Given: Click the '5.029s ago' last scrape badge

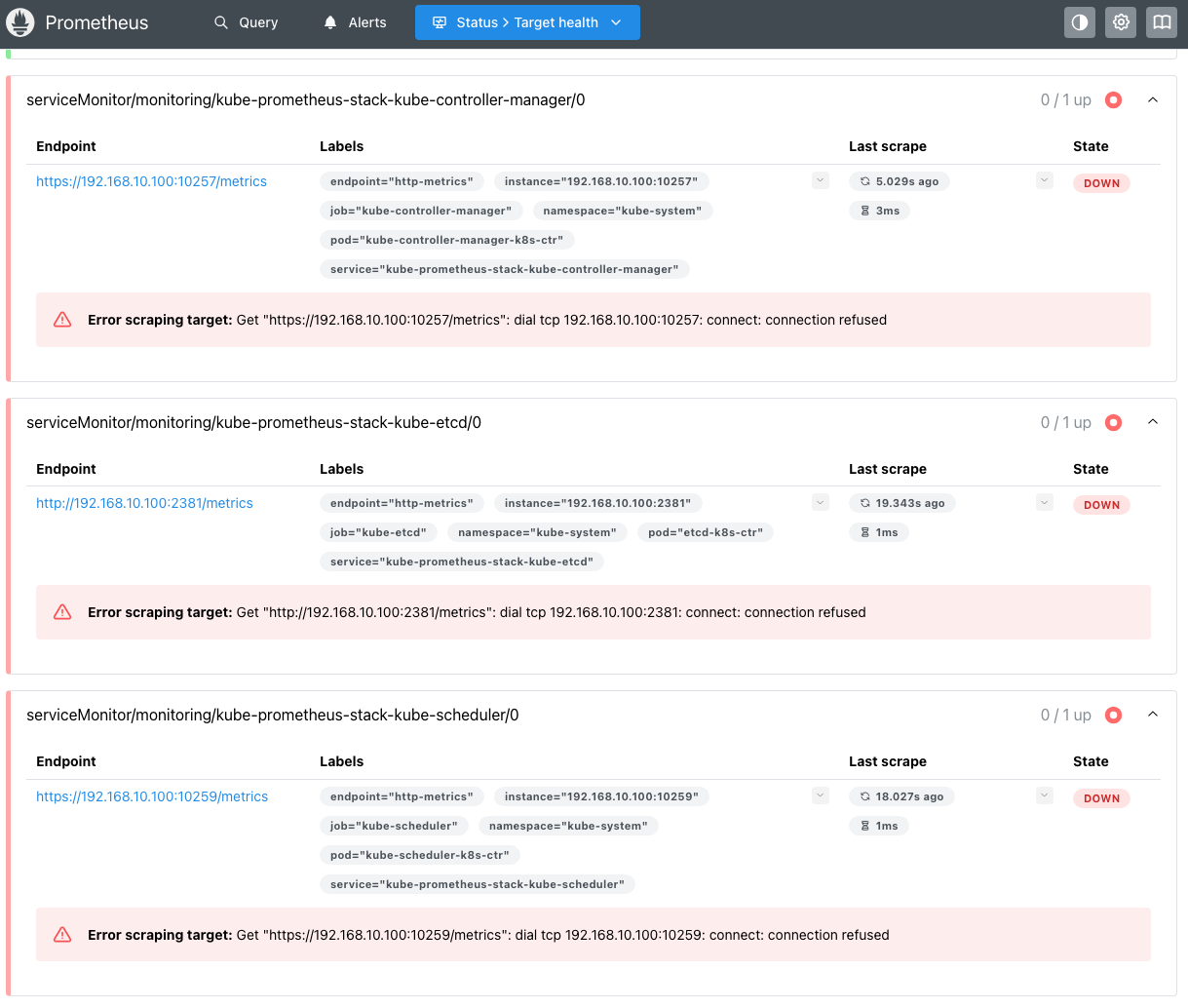Looking at the screenshot, I should [900, 181].
